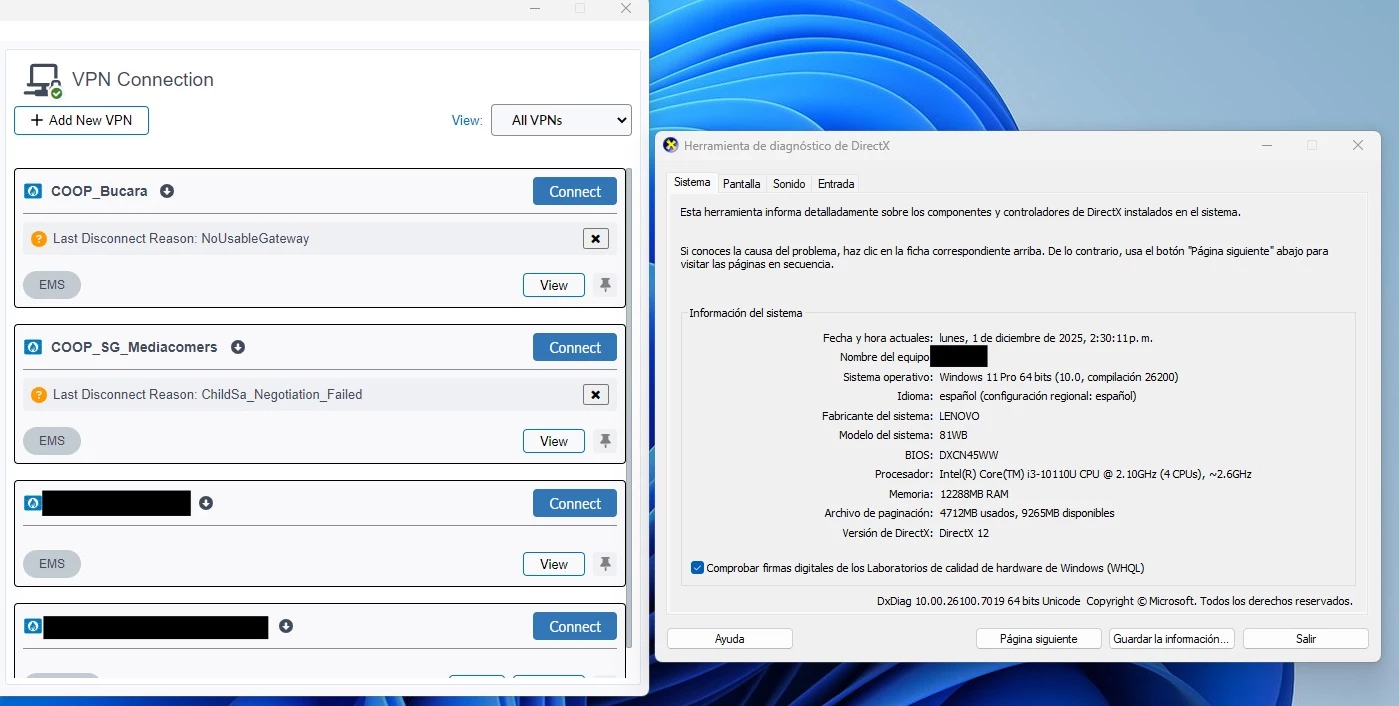Switch to the Pantalla tab

pos(742,184)
